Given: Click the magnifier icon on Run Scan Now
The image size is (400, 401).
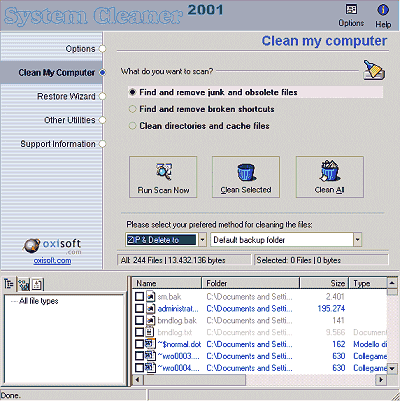Looking at the screenshot, I should [x=164, y=171].
